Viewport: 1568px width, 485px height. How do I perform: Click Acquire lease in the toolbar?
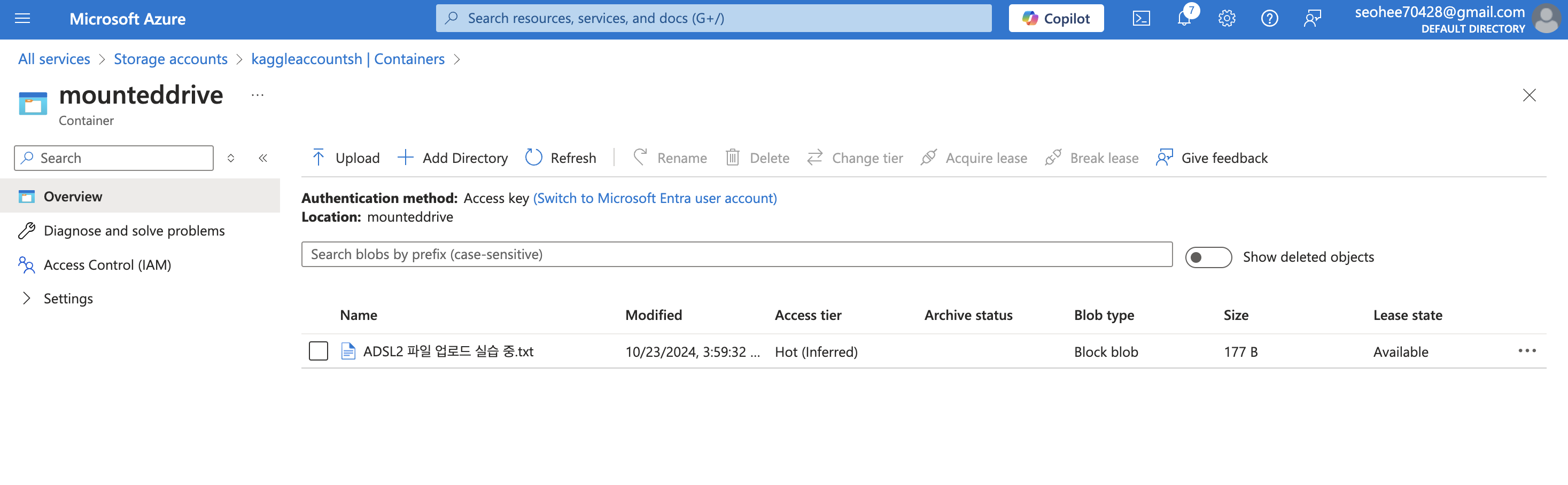pos(973,158)
